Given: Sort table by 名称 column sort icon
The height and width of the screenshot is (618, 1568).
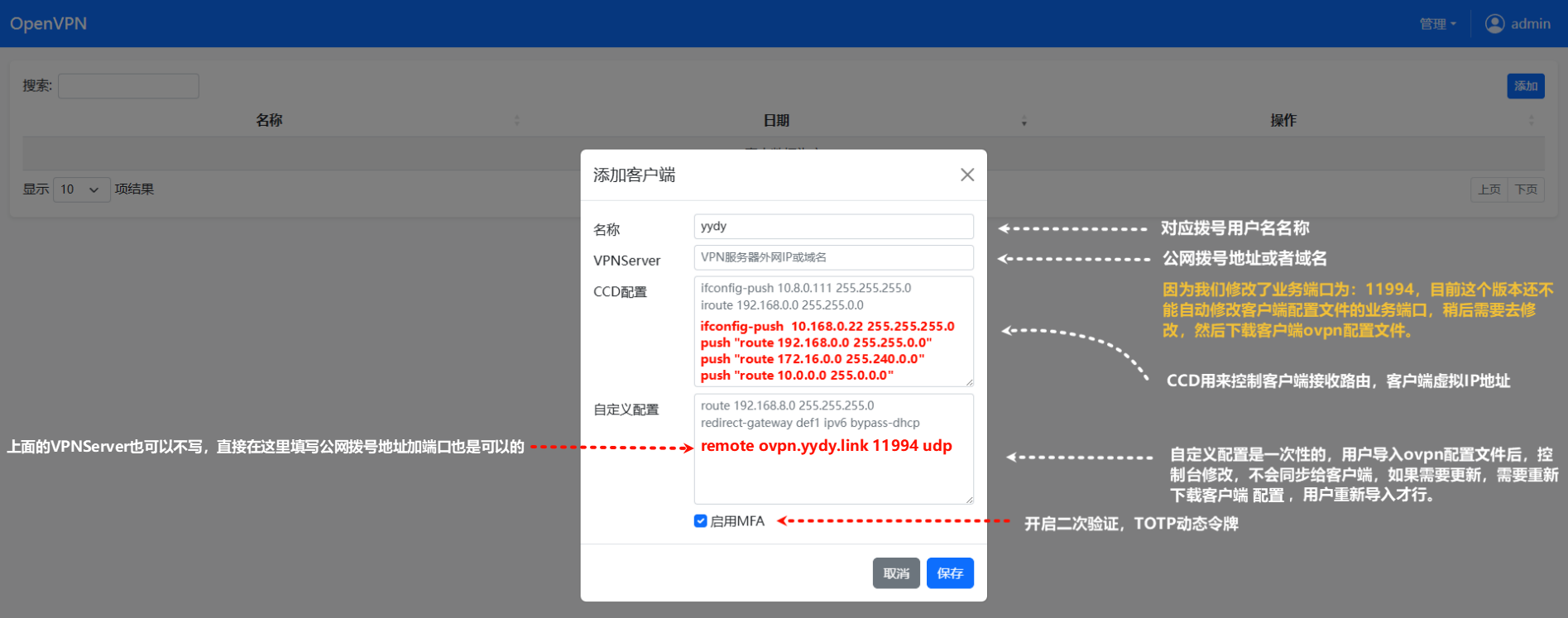Looking at the screenshot, I should (x=517, y=121).
